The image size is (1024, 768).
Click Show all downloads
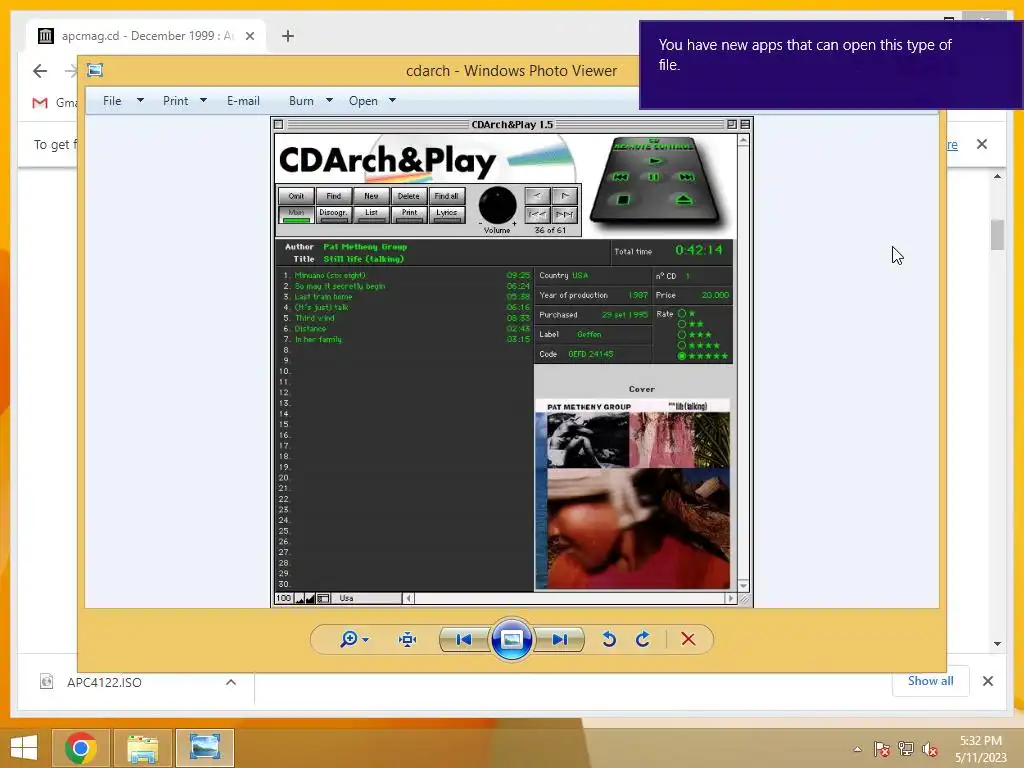click(931, 681)
